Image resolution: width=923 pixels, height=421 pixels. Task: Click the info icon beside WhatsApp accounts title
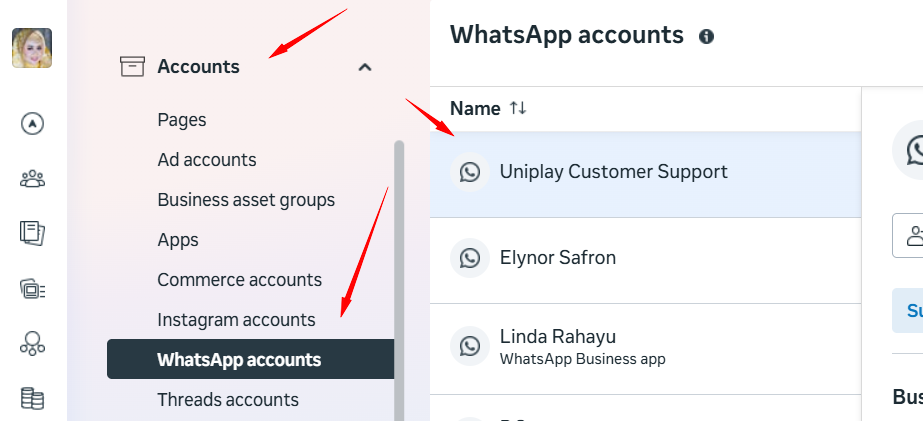(707, 36)
